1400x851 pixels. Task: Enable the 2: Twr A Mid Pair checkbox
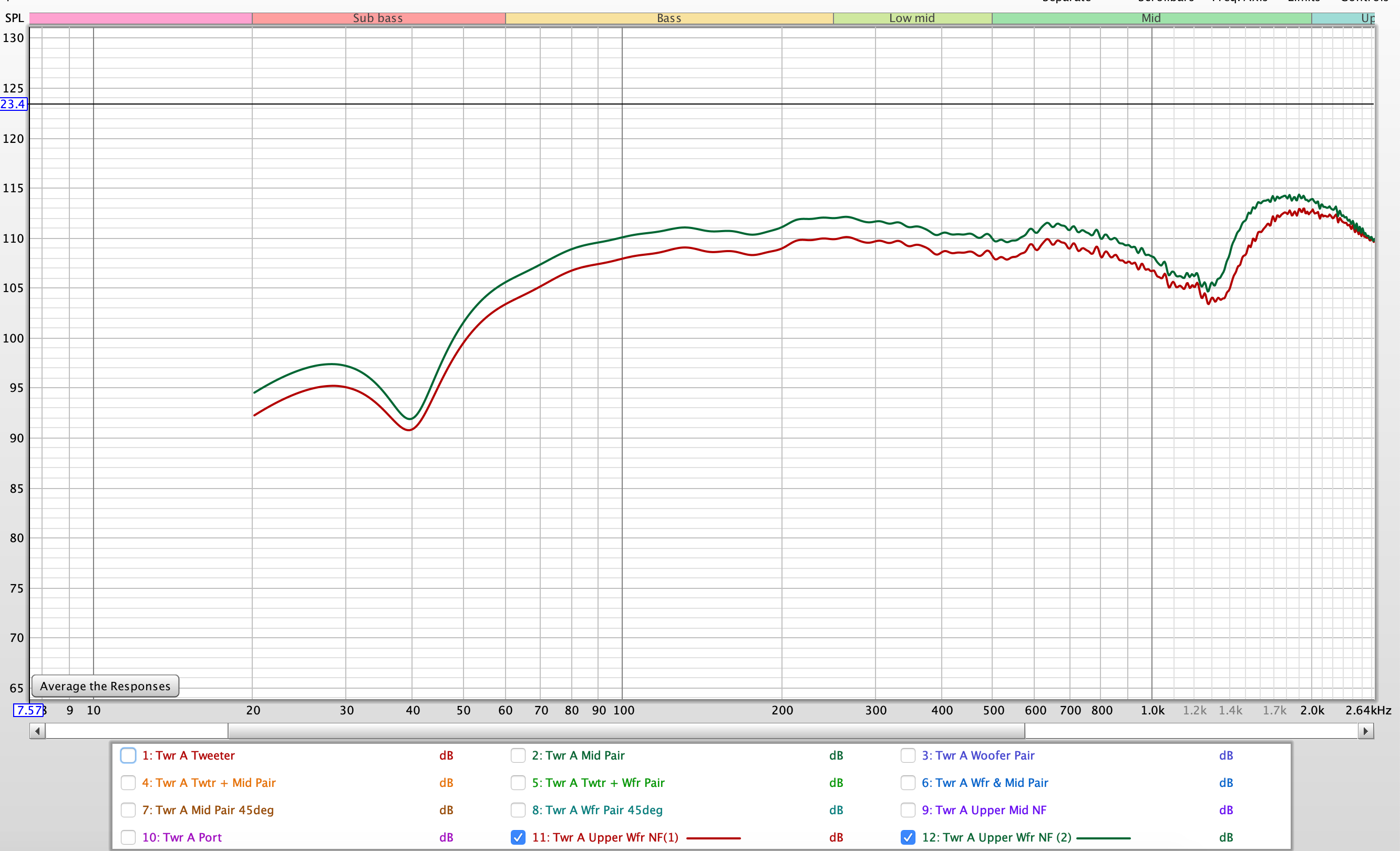click(x=518, y=755)
